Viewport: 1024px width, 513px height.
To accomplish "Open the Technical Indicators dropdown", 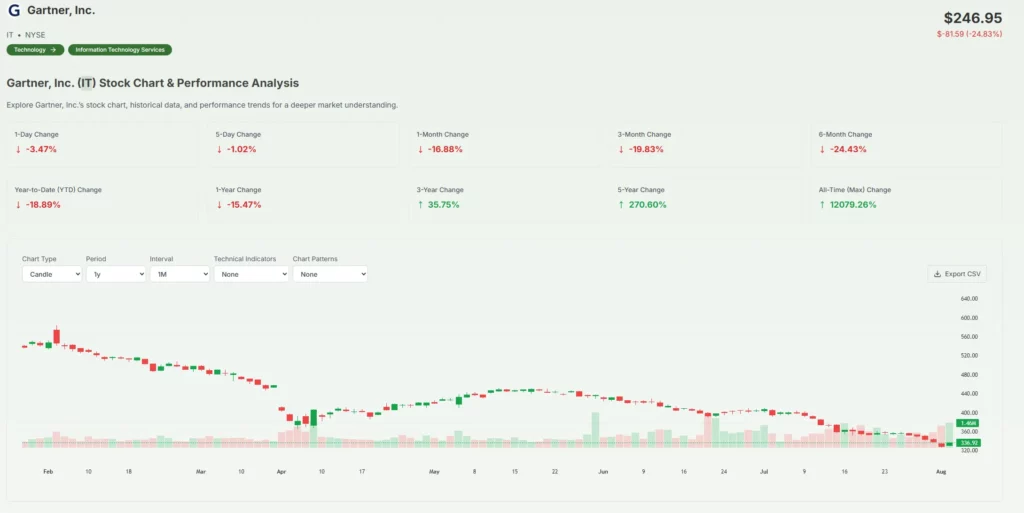I will [251, 274].
